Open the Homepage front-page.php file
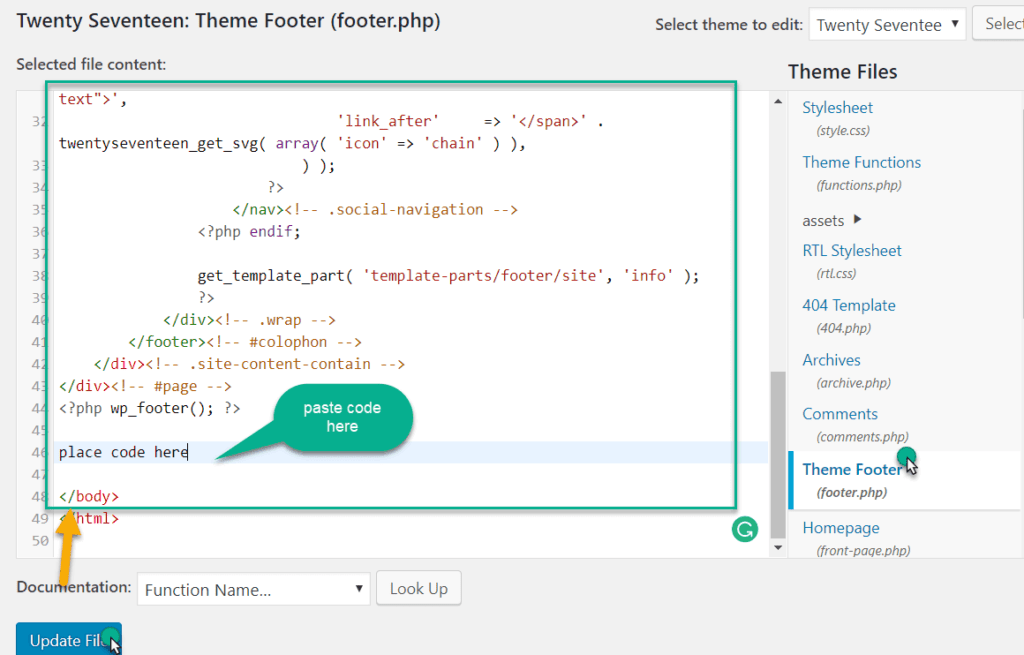1024x655 pixels. click(x=840, y=528)
